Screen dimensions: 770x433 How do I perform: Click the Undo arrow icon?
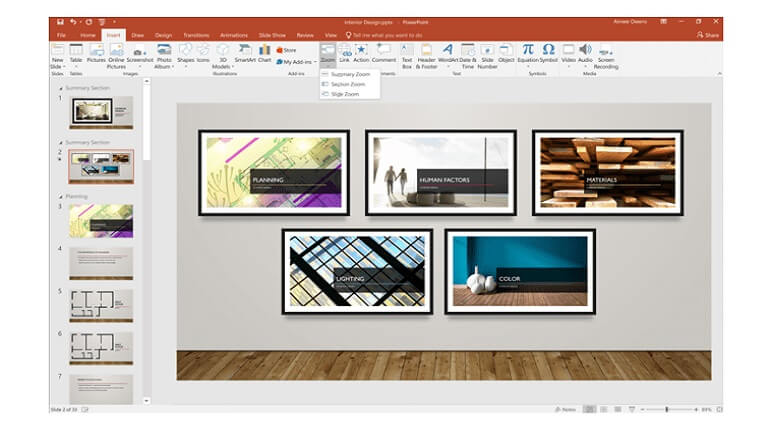point(73,22)
